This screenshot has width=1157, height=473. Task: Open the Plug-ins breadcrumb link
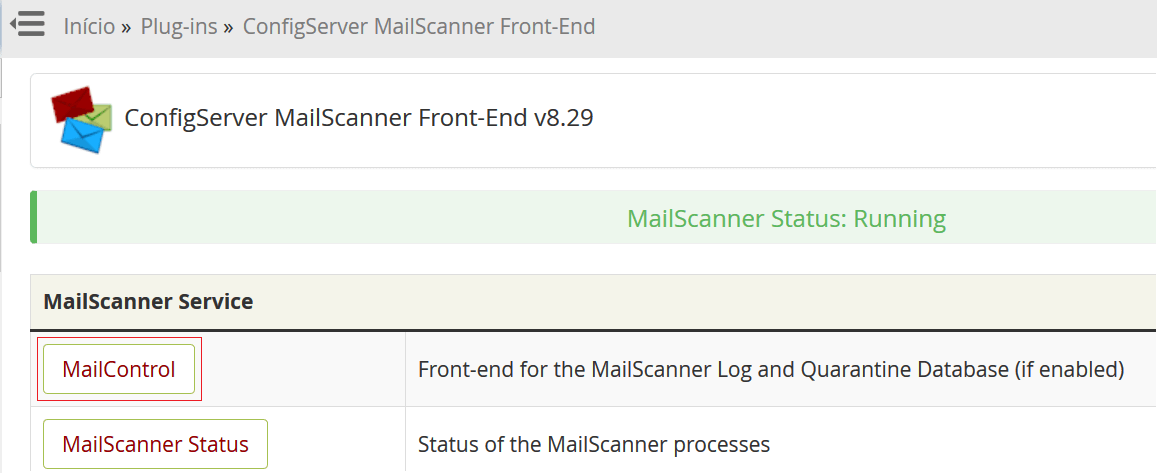pos(179,27)
